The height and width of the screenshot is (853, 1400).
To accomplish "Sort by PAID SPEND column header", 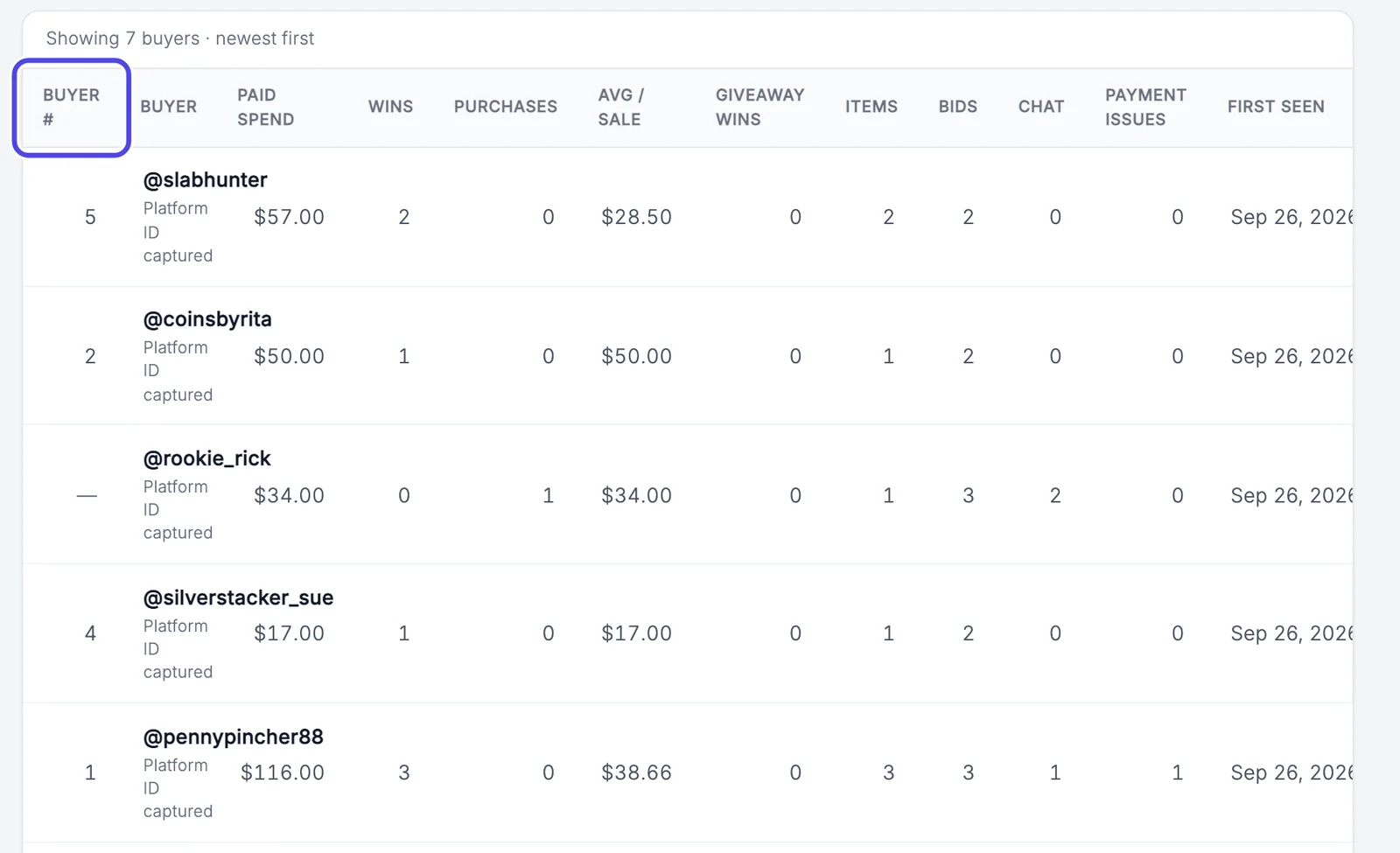I will pyautogui.click(x=265, y=107).
